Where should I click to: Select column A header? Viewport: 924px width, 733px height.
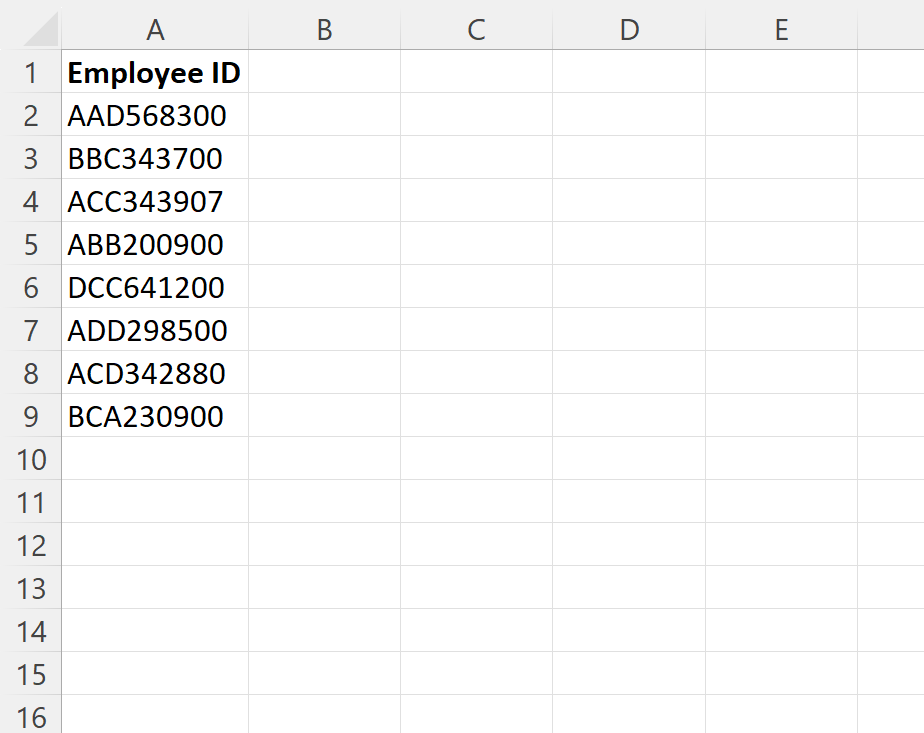pos(155,30)
